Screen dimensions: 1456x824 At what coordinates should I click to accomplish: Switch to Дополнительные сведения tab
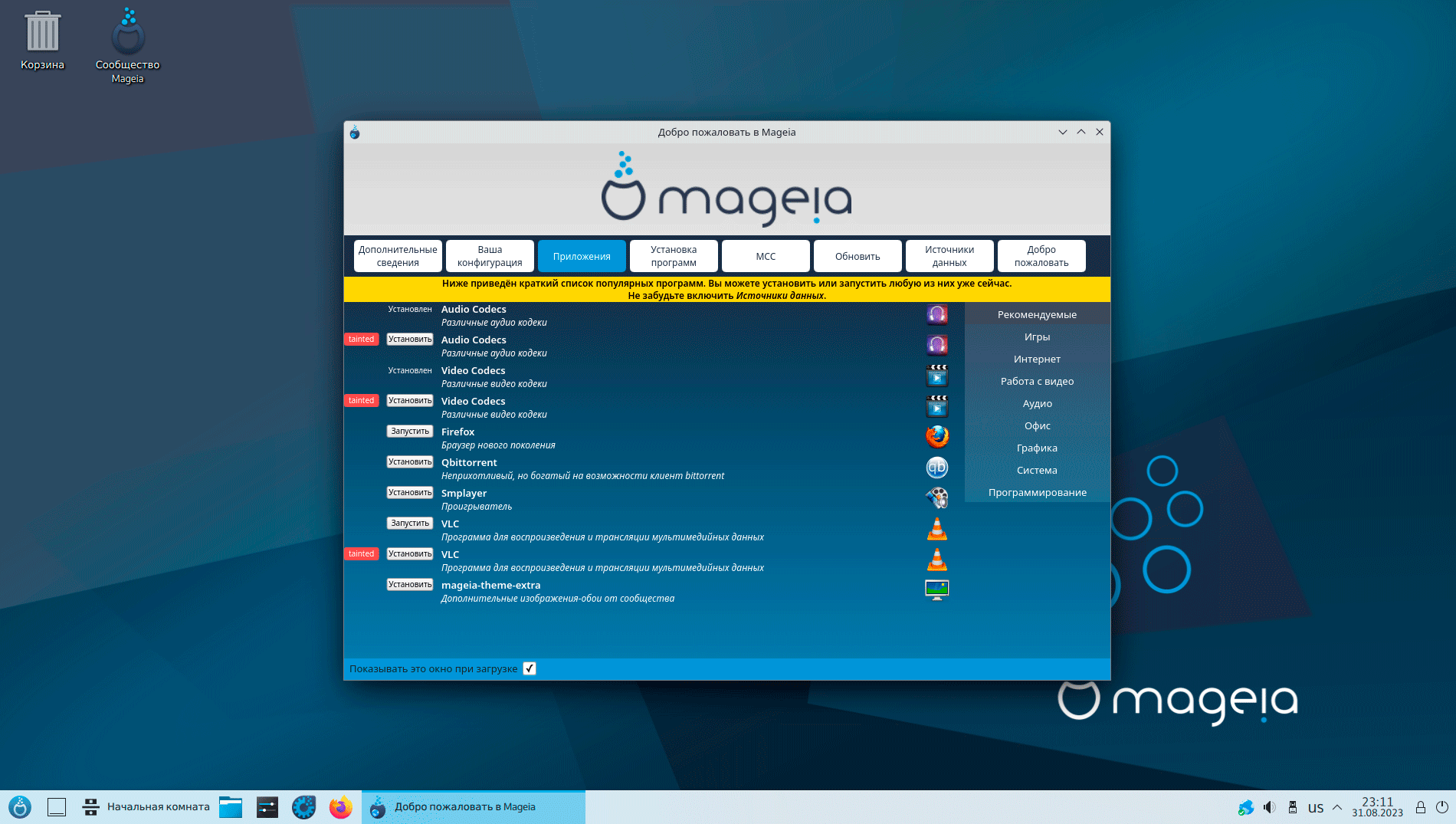[398, 256]
